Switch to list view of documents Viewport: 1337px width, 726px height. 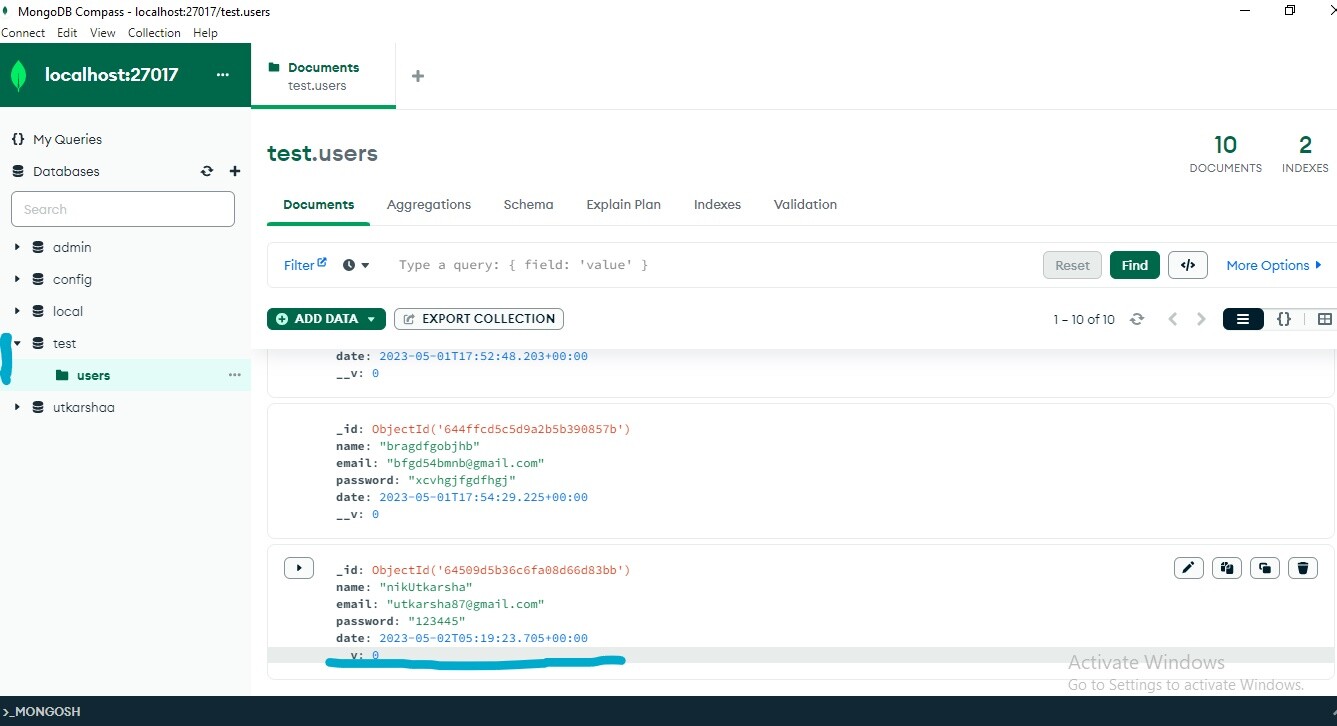coord(1243,319)
